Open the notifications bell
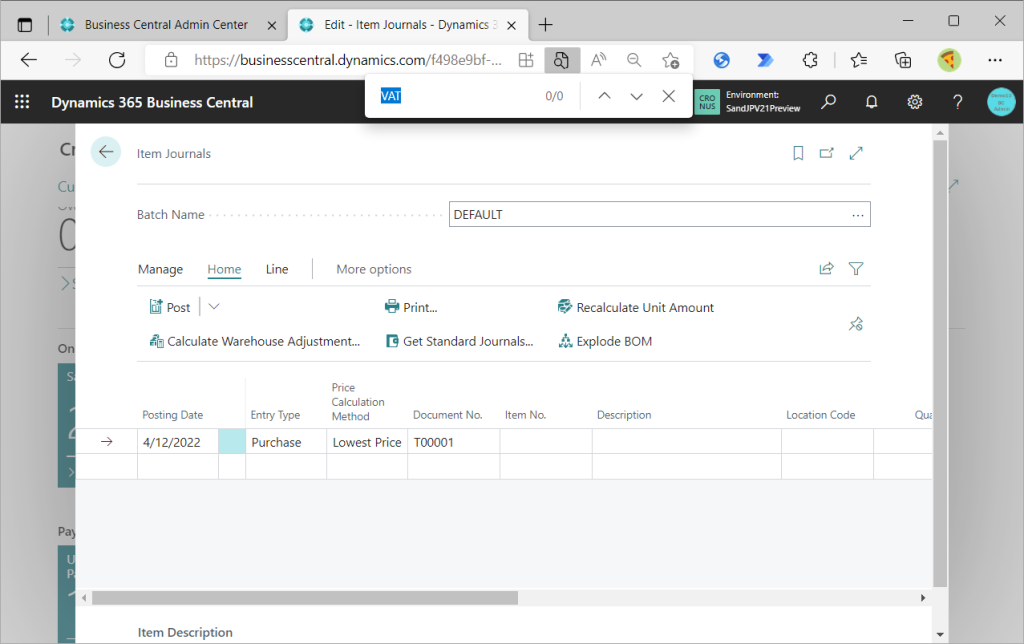This screenshot has width=1024, height=644. tap(871, 102)
